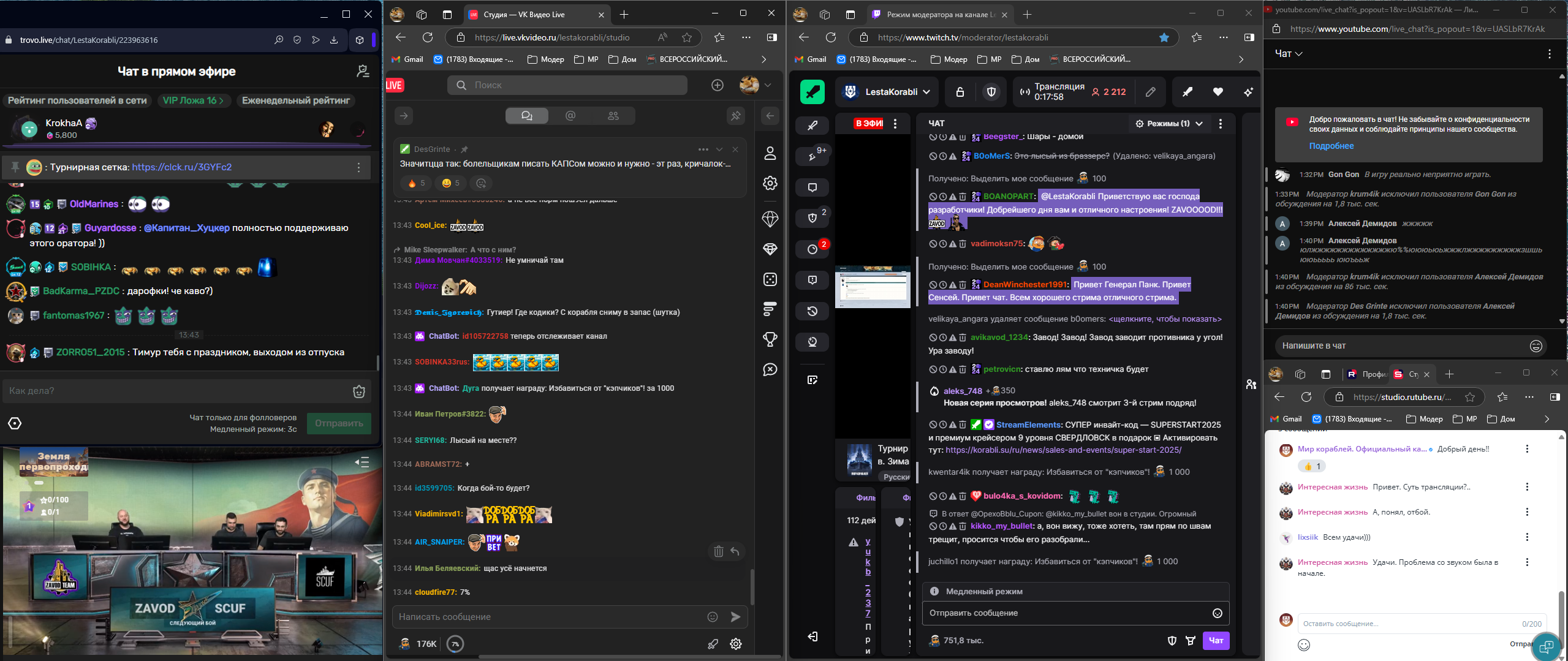Expand the Режимы (1) dropdown in Twitch chat

(x=1169, y=123)
